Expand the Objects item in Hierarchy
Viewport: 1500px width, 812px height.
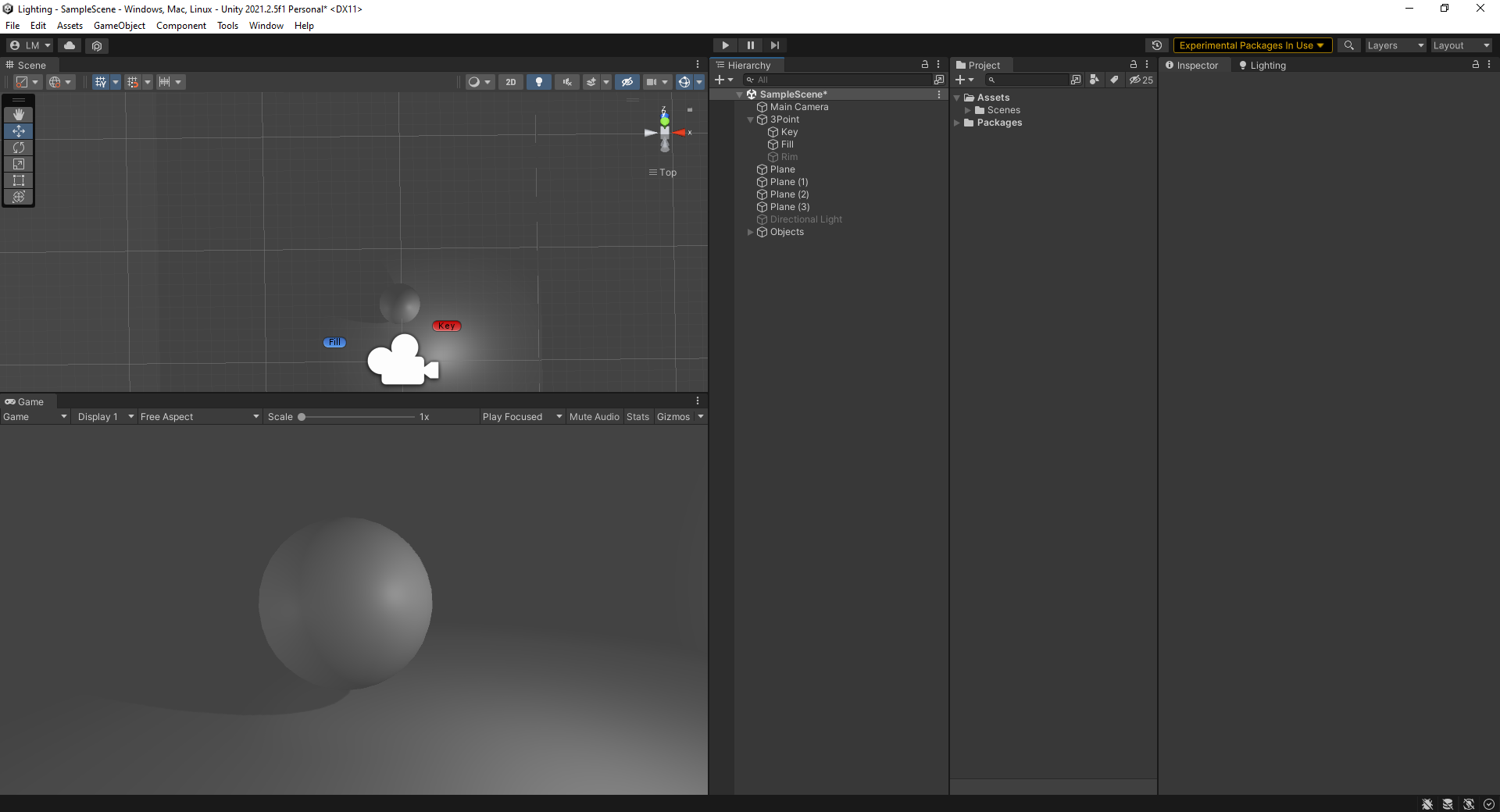[751, 232]
